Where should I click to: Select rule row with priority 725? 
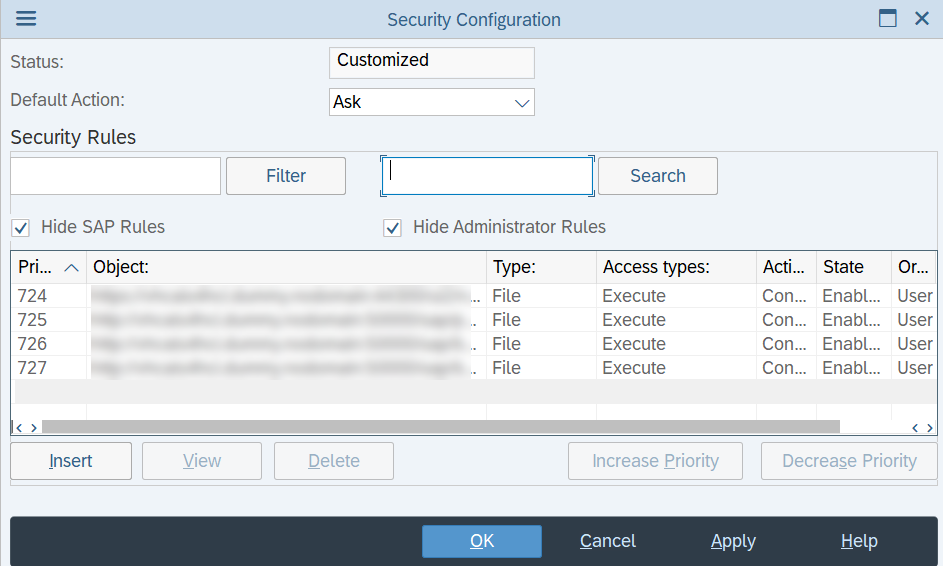tap(473, 320)
